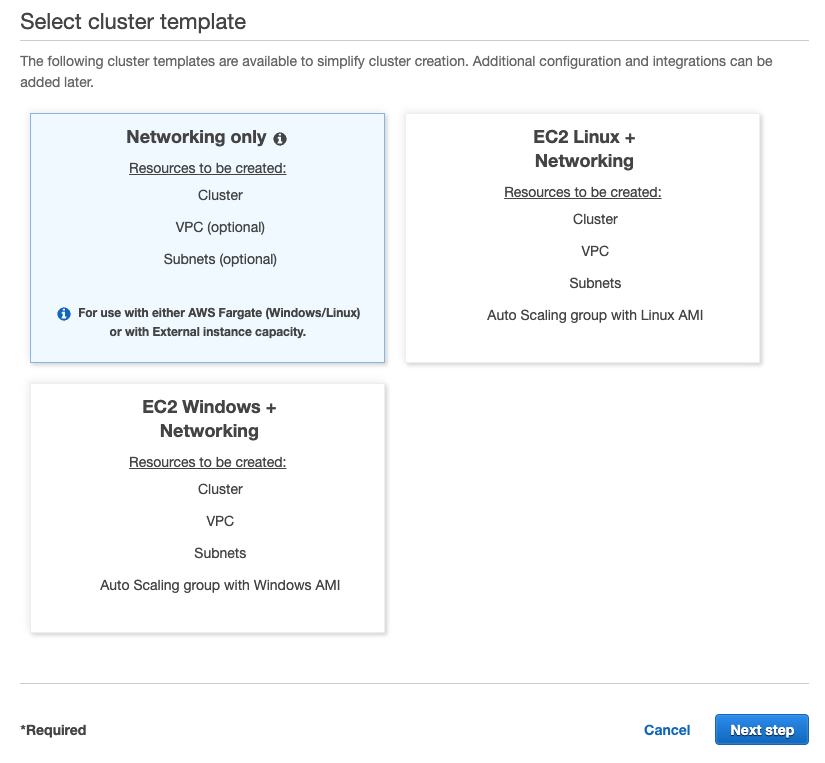Viewport: 825px width, 763px height.
Task: Cancel the cluster creation
Action: [666, 729]
